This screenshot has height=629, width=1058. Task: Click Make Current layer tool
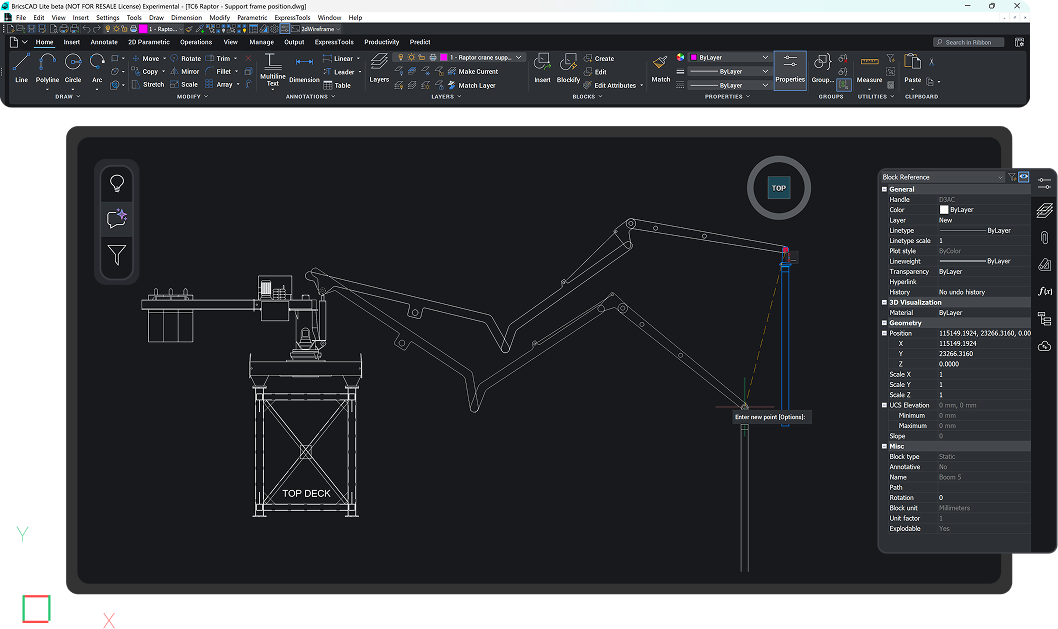tap(472, 72)
